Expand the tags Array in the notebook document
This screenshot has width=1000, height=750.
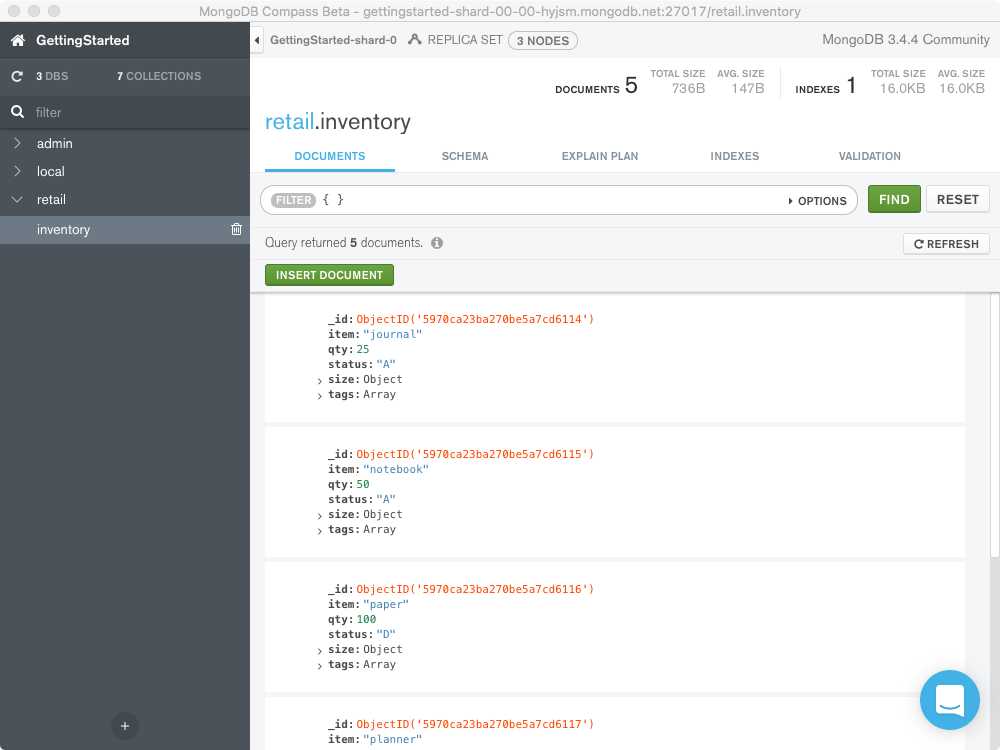click(319, 529)
